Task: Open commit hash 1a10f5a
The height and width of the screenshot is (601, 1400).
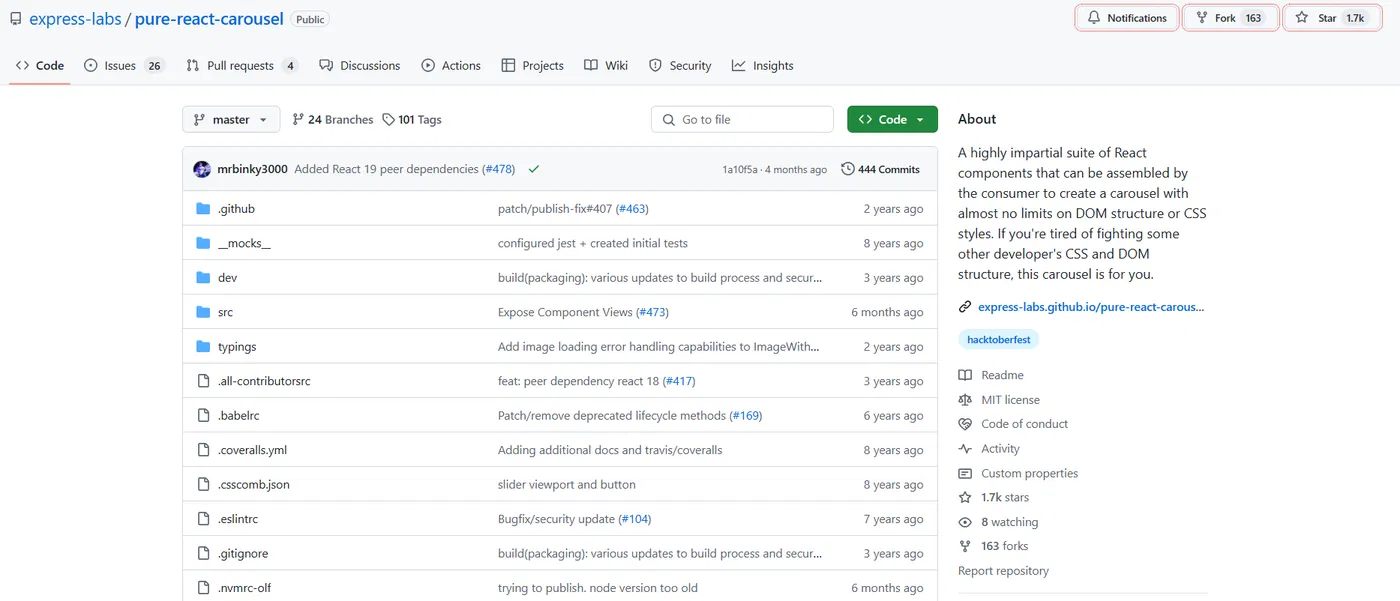Action: (740, 169)
